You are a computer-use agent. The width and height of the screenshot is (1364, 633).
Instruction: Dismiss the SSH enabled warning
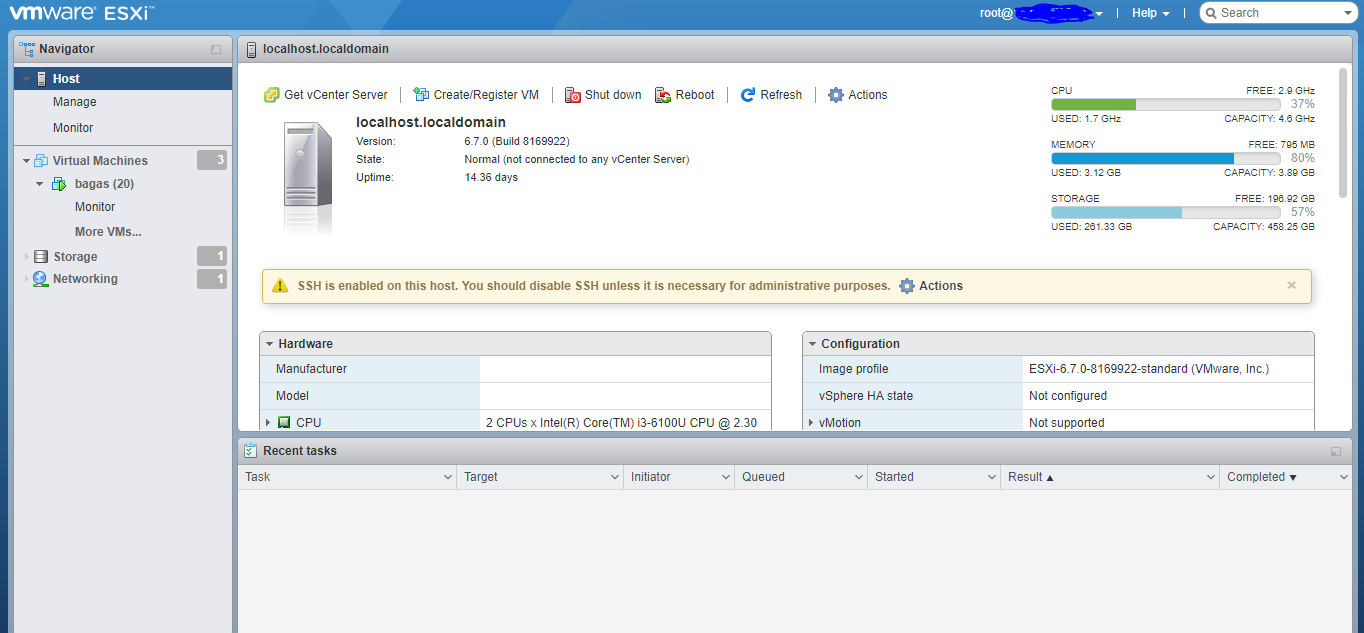coord(1291,285)
